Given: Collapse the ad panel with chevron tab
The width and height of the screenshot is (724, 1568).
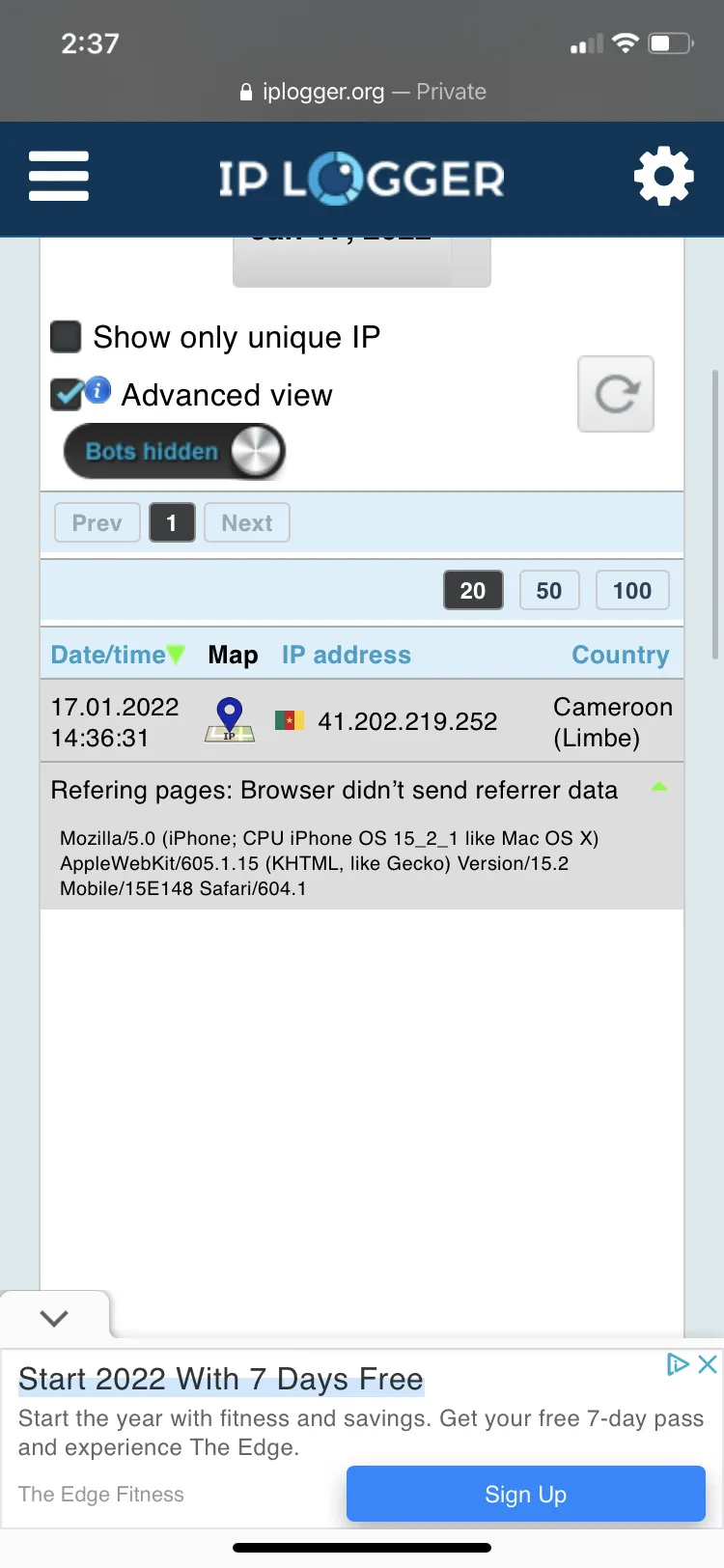Looking at the screenshot, I should 55,1318.
